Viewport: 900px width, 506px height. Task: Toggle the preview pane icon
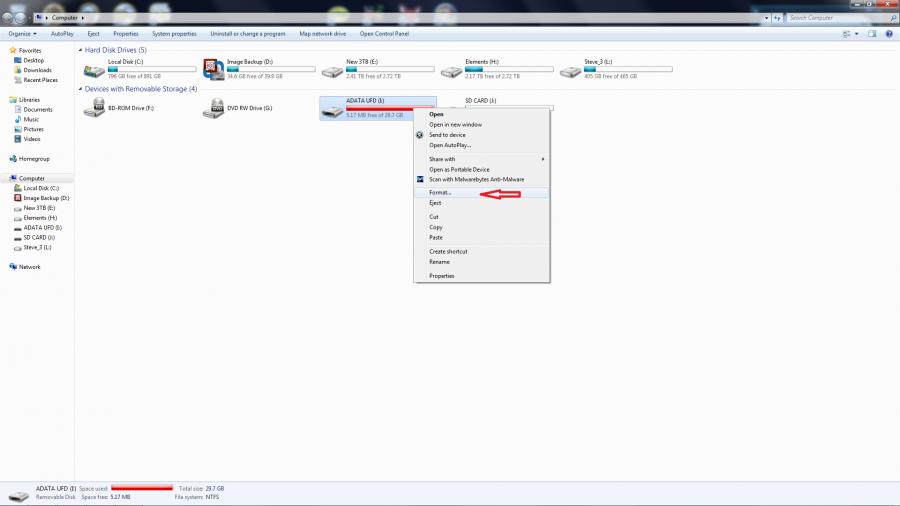872,34
